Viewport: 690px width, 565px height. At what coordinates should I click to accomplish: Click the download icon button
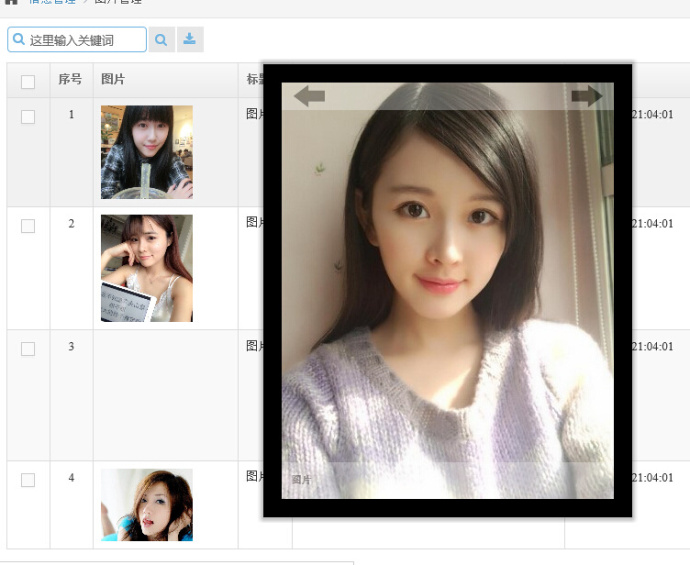click(190, 40)
